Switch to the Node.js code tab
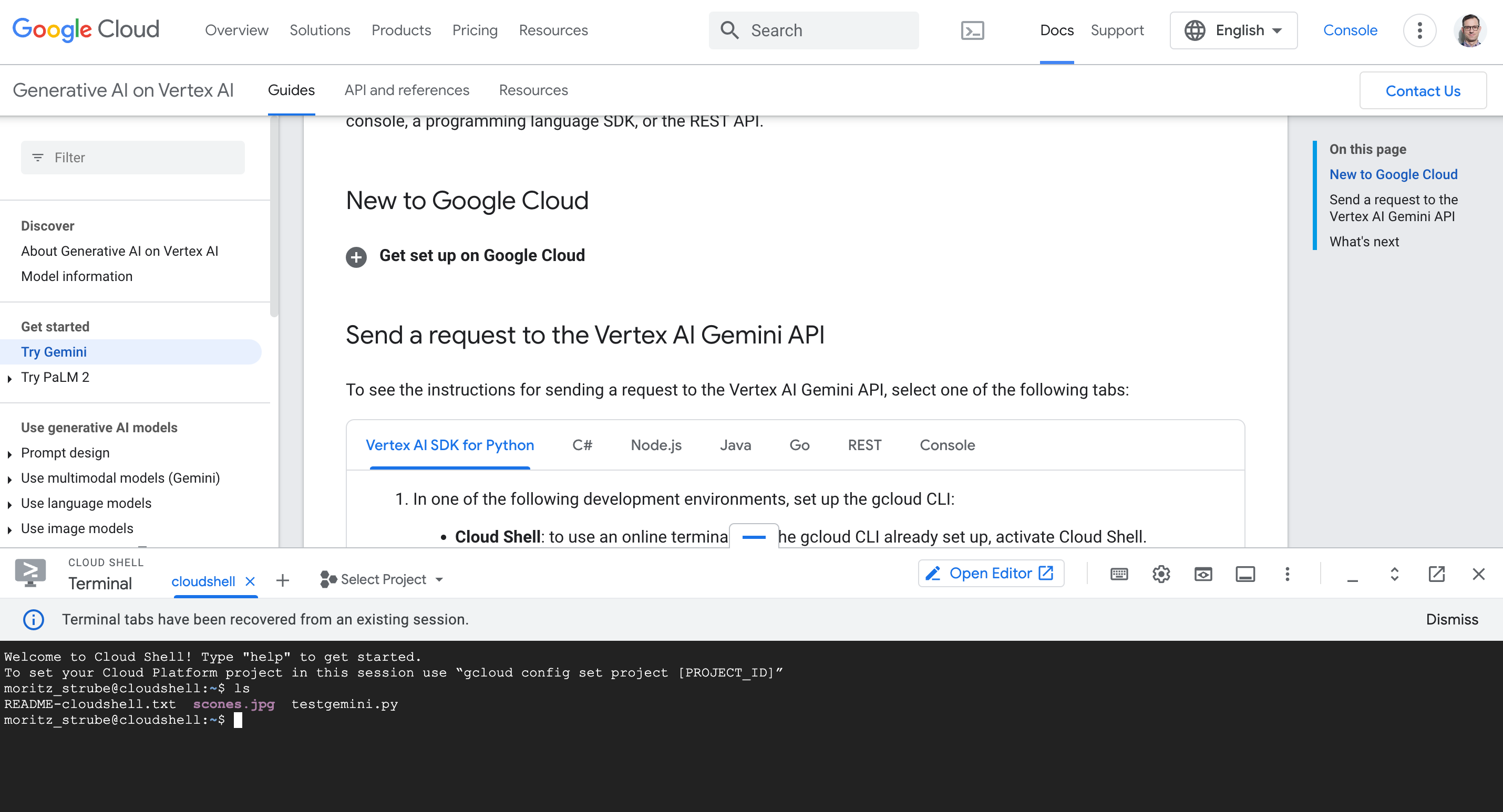Viewport: 1503px width, 812px height. (656, 445)
